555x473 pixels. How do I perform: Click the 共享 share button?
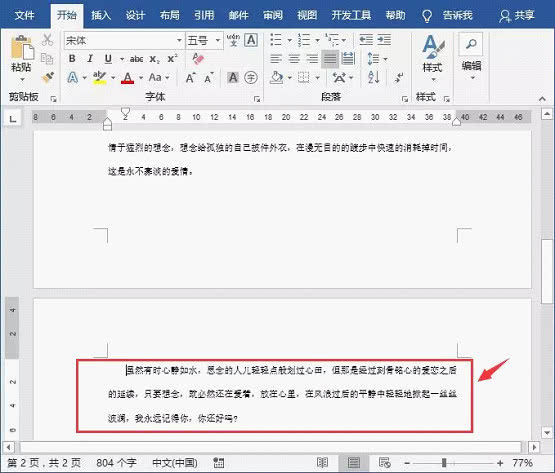[x=516, y=16]
